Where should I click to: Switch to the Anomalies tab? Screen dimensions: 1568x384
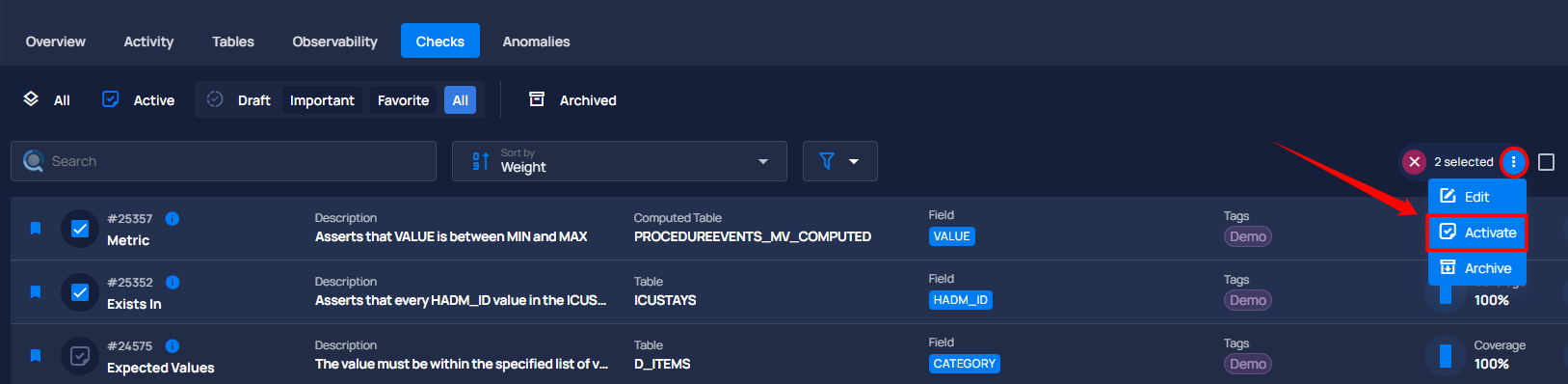click(536, 41)
